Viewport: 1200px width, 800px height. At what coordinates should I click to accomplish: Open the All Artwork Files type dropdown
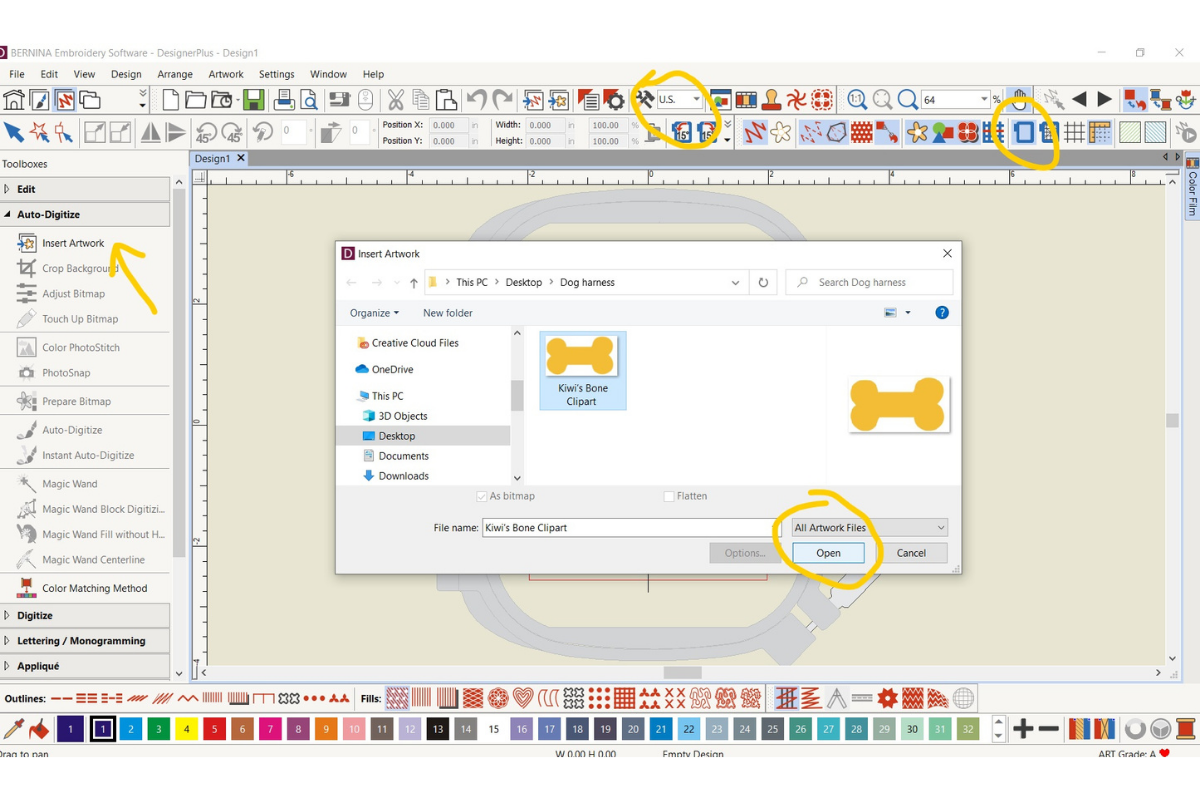click(868, 528)
